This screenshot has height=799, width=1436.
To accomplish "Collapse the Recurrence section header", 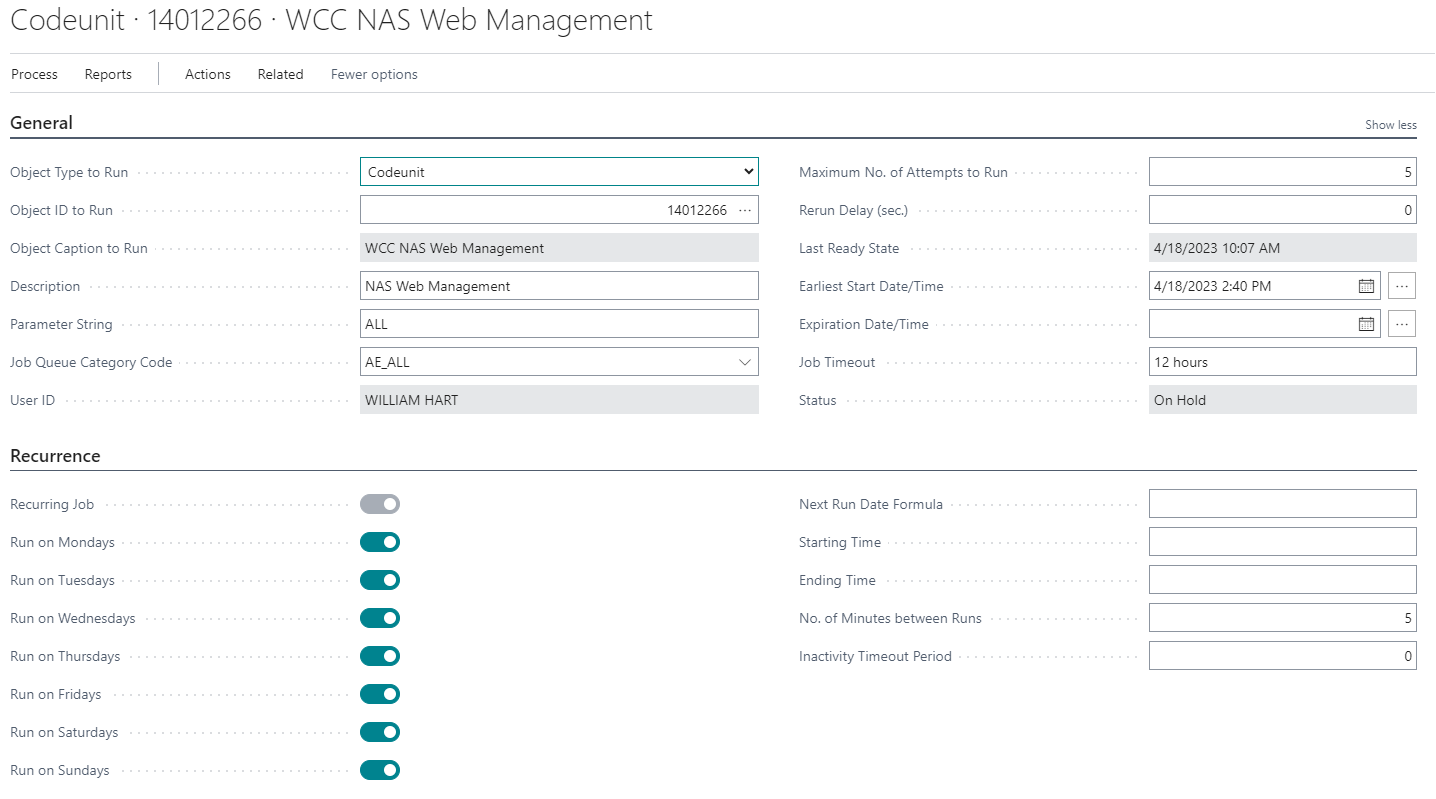I will [x=55, y=456].
